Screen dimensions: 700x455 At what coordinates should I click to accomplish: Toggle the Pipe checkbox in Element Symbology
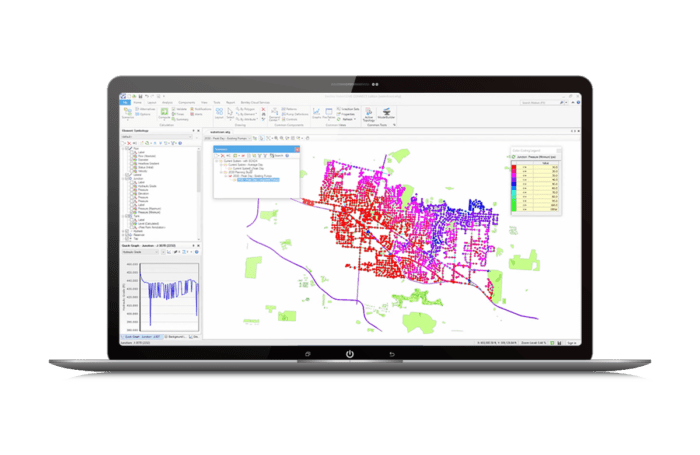(x=127, y=148)
